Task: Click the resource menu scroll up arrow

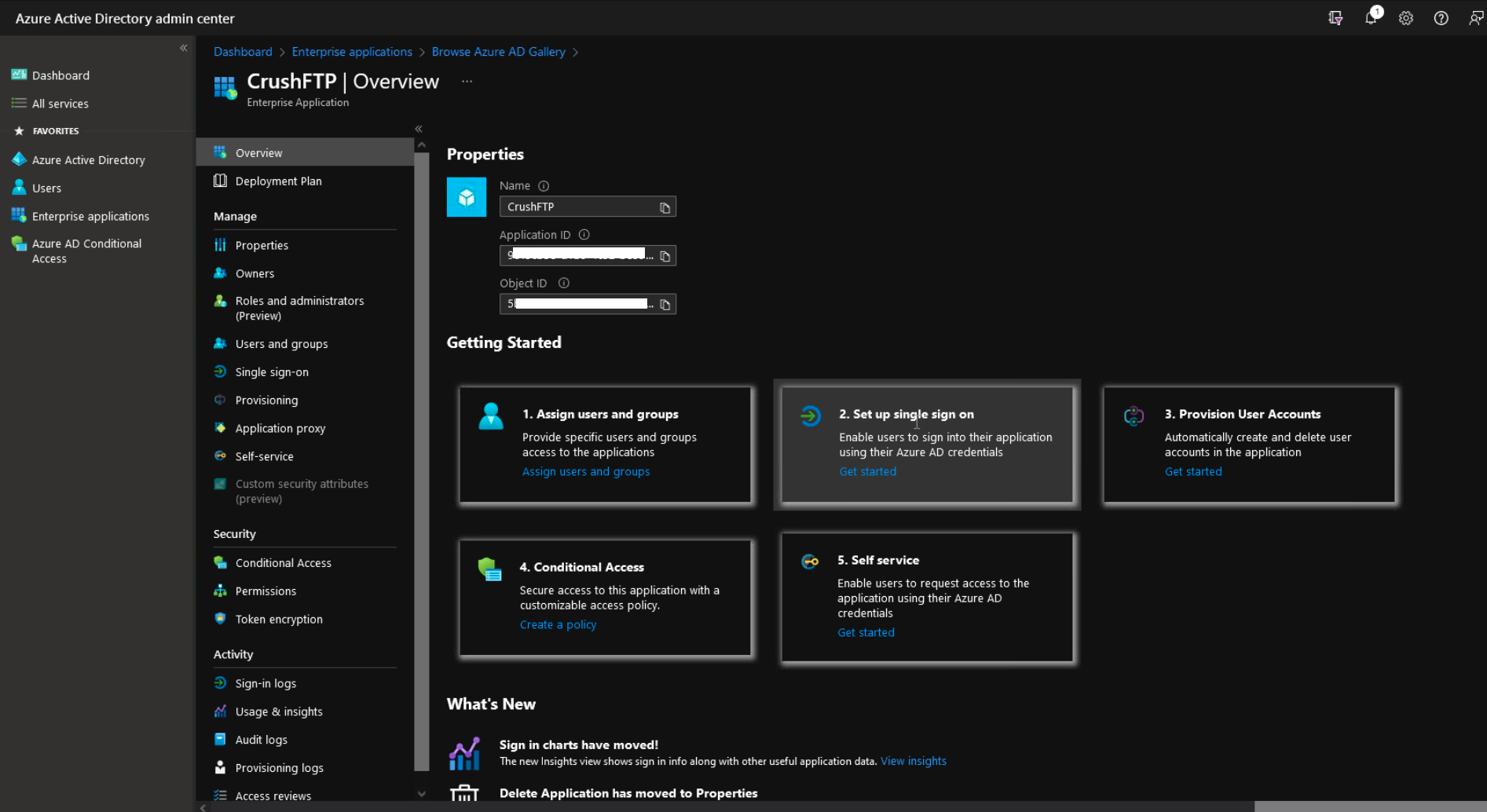Action: [422, 145]
